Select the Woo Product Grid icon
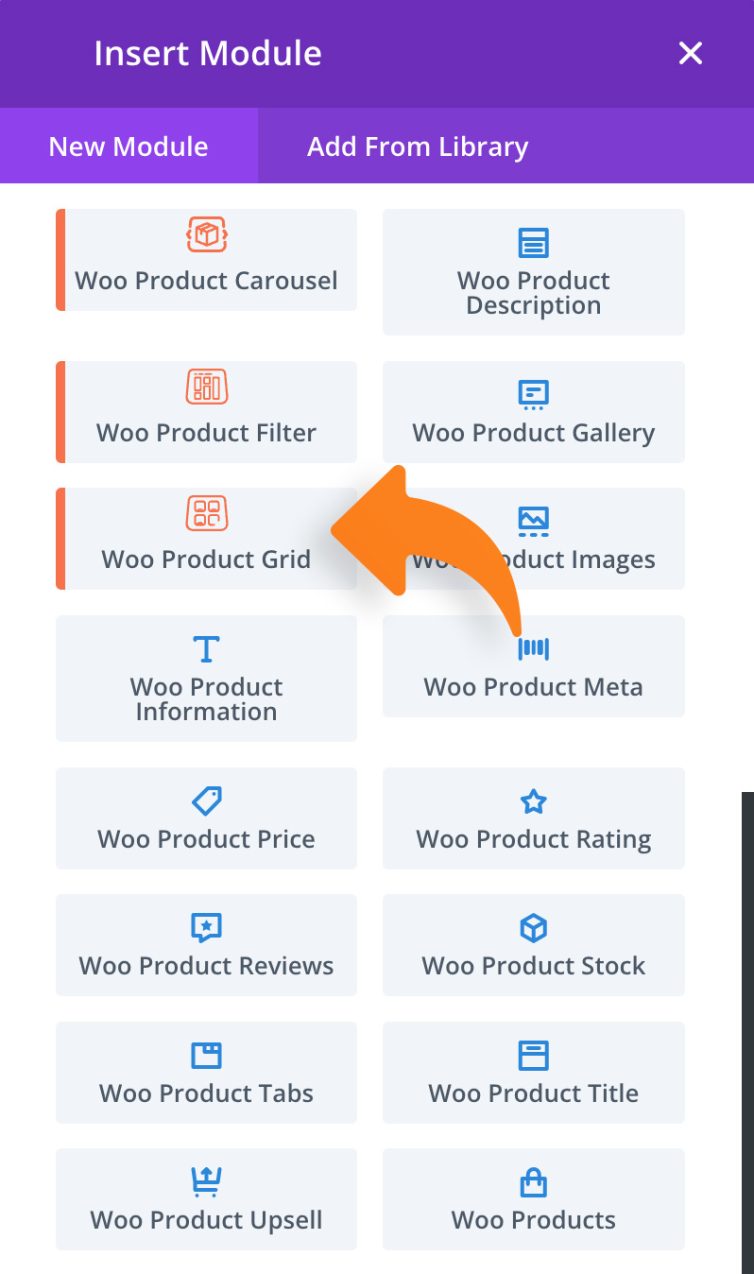The width and height of the screenshot is (754, 1274). pos(206,513)
